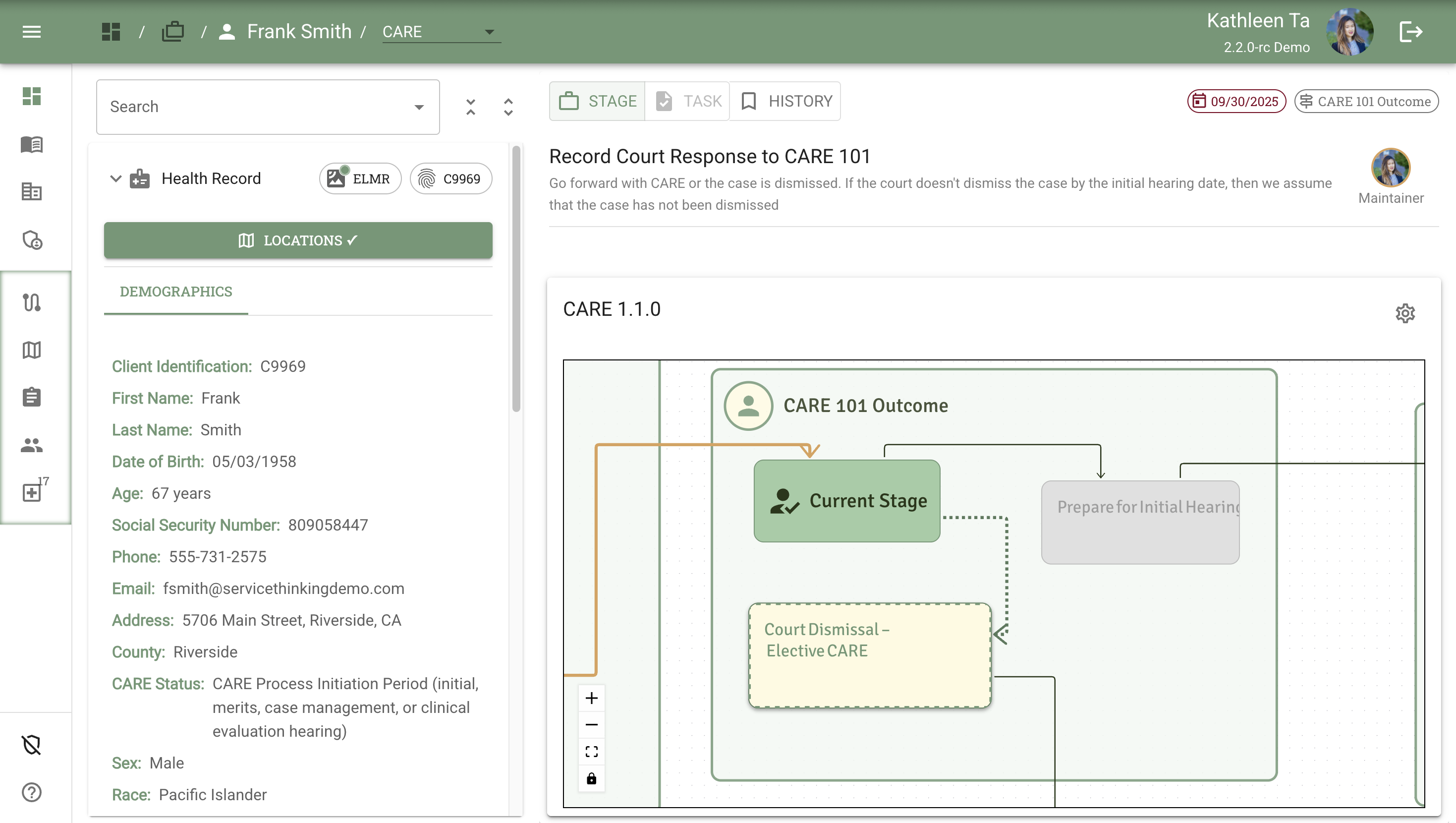Open the briefcase cases breadcrumb icon
Screen dimensions: 1456x823
[173, 32]
